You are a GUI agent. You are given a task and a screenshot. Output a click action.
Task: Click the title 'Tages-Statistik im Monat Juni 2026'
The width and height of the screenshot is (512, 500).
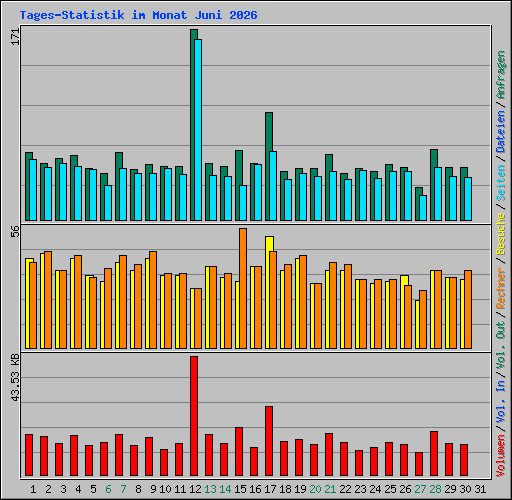(138, 15)
